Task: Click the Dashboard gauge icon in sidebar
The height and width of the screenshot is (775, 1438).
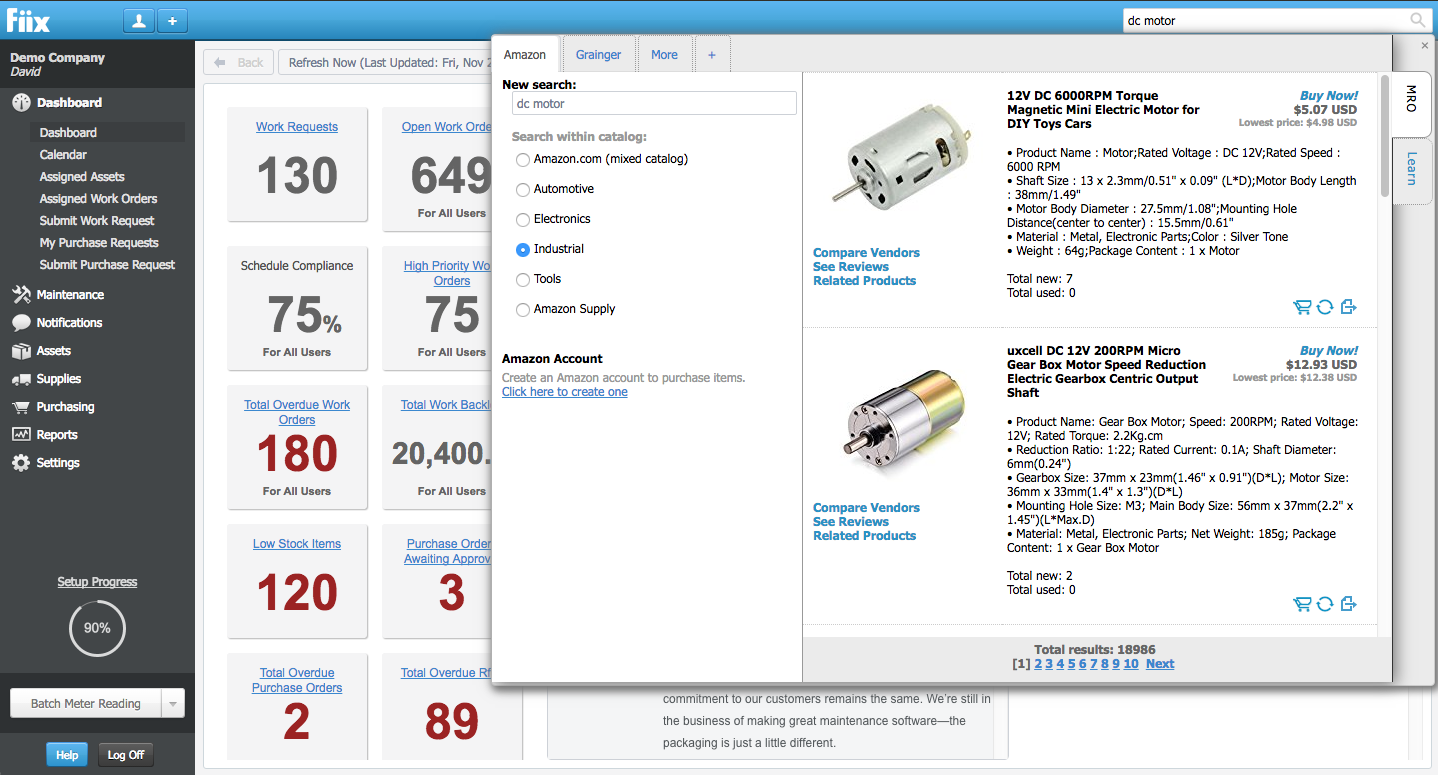Action: (x=21, y=102)
